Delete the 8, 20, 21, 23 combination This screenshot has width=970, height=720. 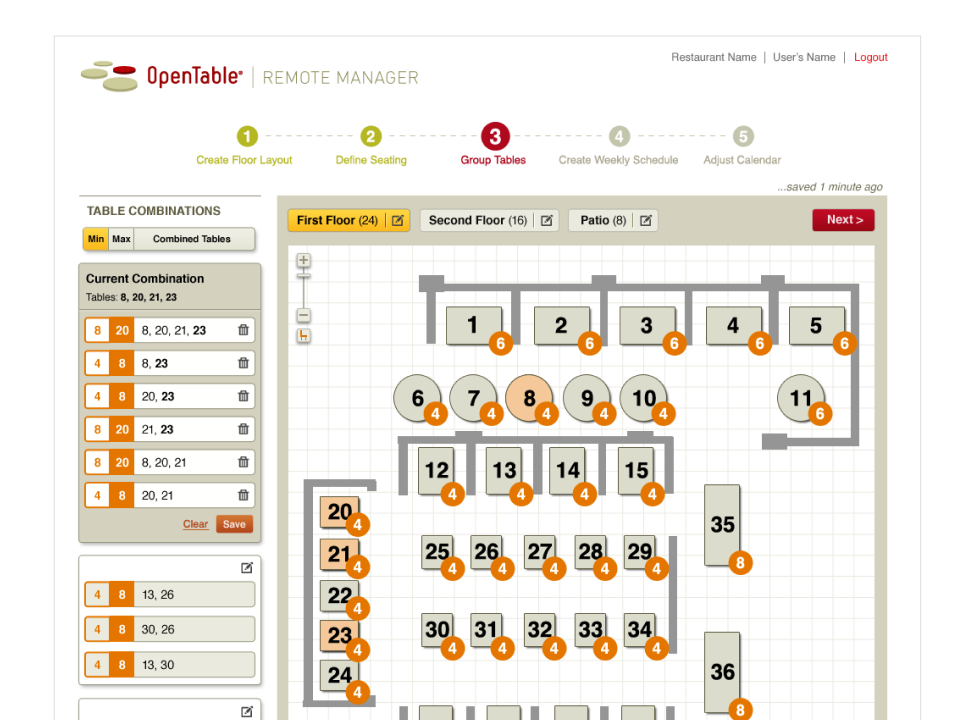click(x=243, y=330)
